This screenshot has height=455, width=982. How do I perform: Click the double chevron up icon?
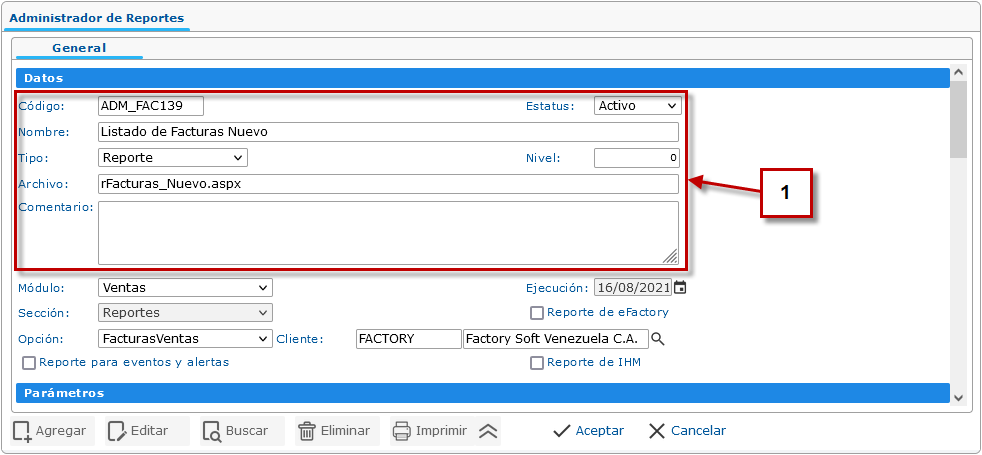(x=488, y=431)
